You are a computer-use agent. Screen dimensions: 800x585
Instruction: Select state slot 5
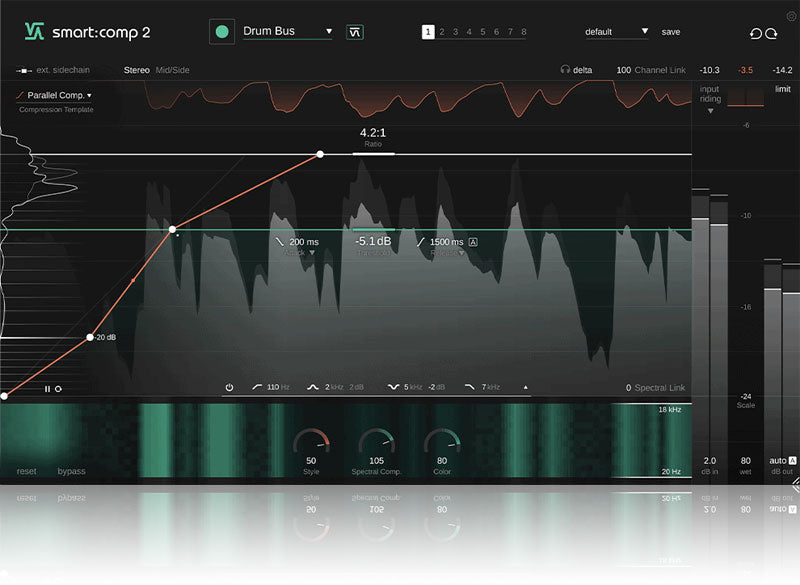[x=483, y=32]
